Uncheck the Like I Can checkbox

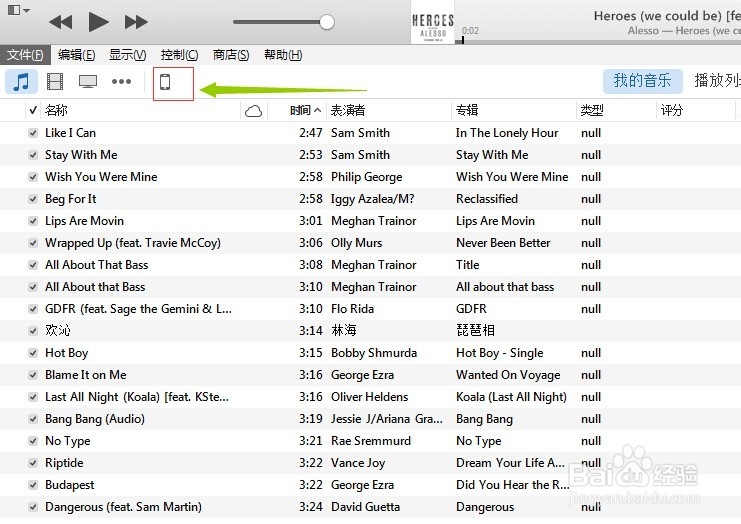(33, 133)
